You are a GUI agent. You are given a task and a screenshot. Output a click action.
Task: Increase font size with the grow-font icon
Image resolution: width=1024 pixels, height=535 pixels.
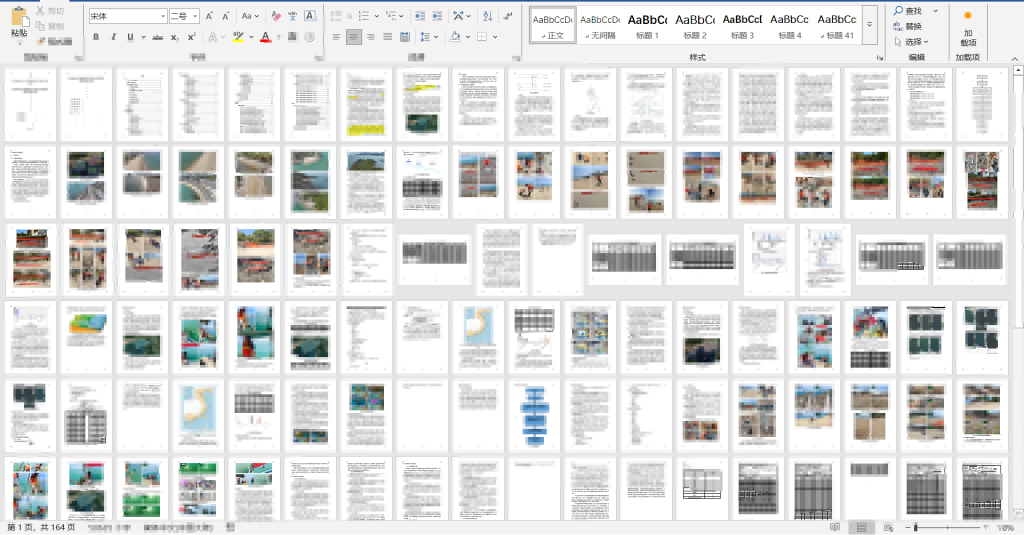208,16
